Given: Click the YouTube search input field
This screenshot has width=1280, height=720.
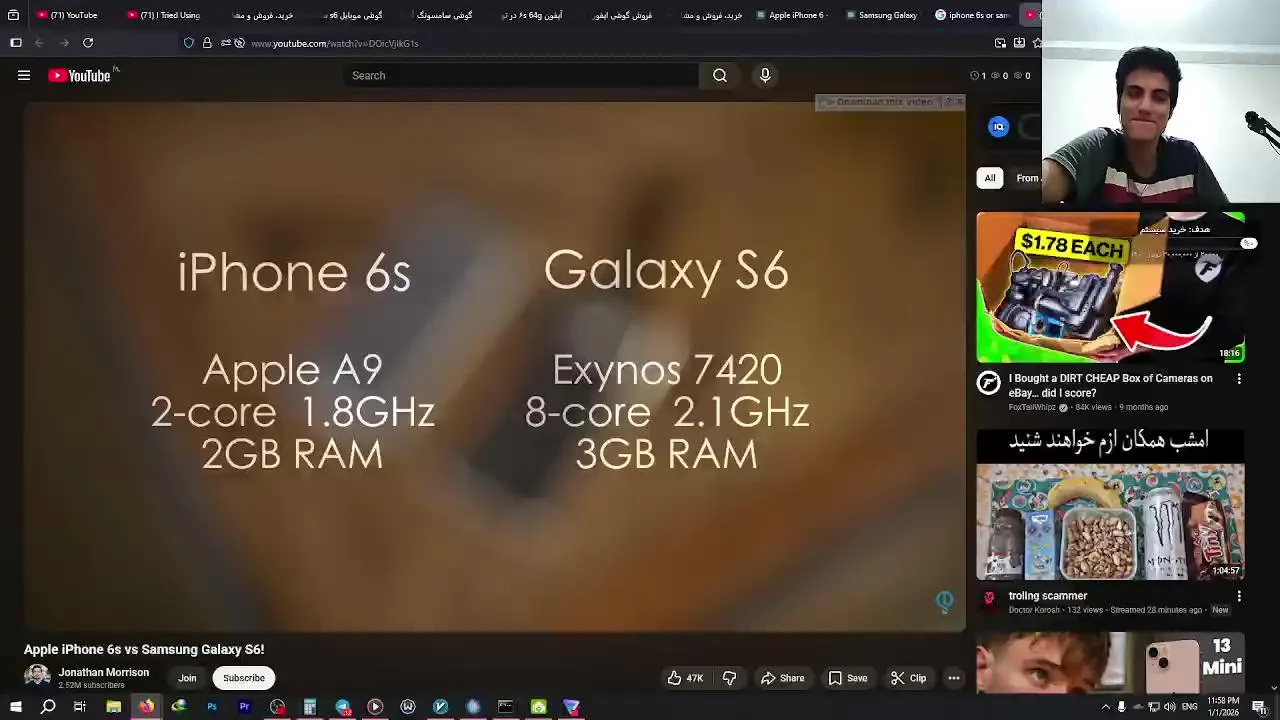Looking at the screenshot, I should click(x=520, y=75).
